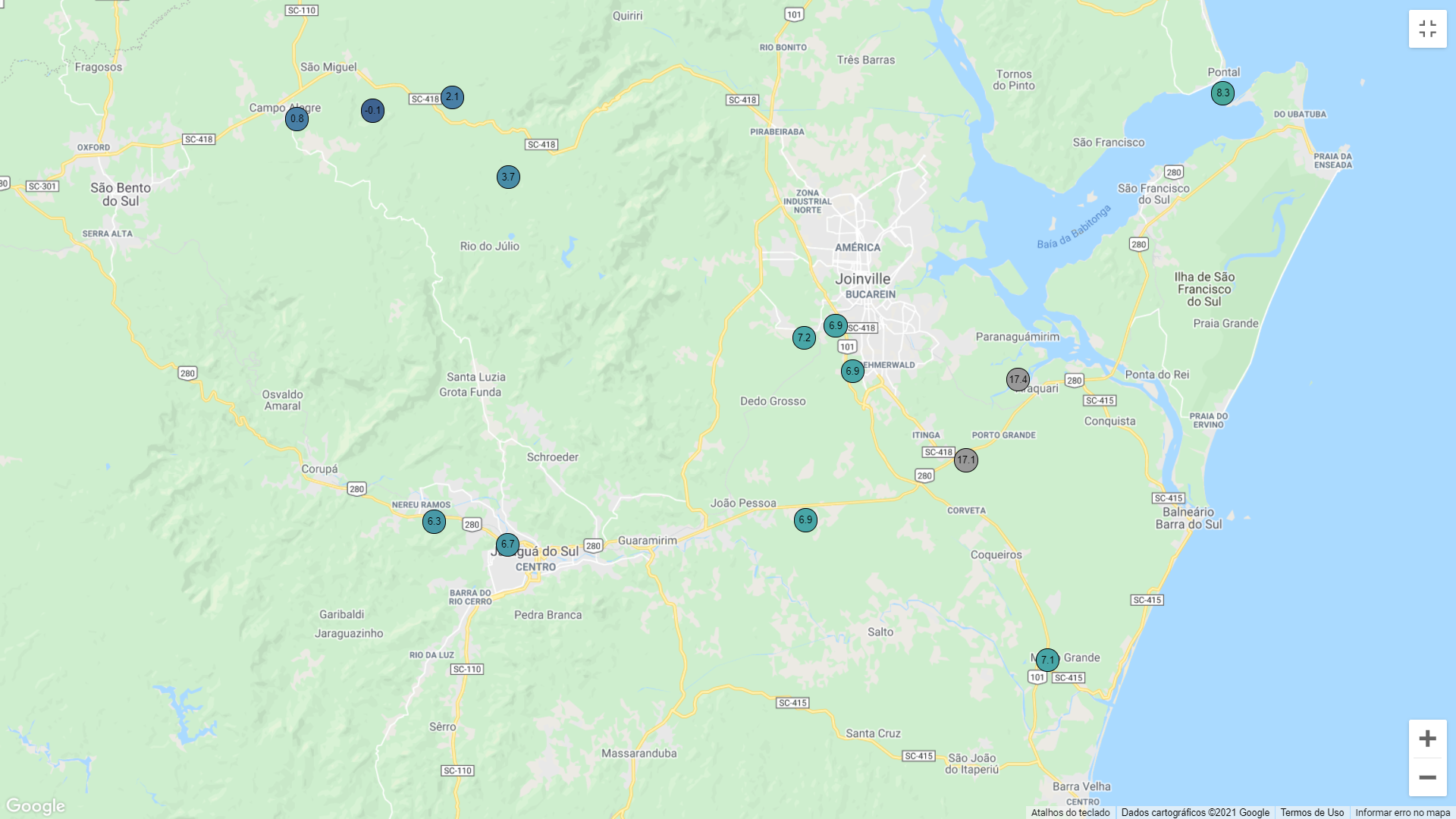The width and height of the screenshot is (1456, 819).
Task: Select the 6.9 marker beside SC-418 Joinville
Action: coord(835,326)
